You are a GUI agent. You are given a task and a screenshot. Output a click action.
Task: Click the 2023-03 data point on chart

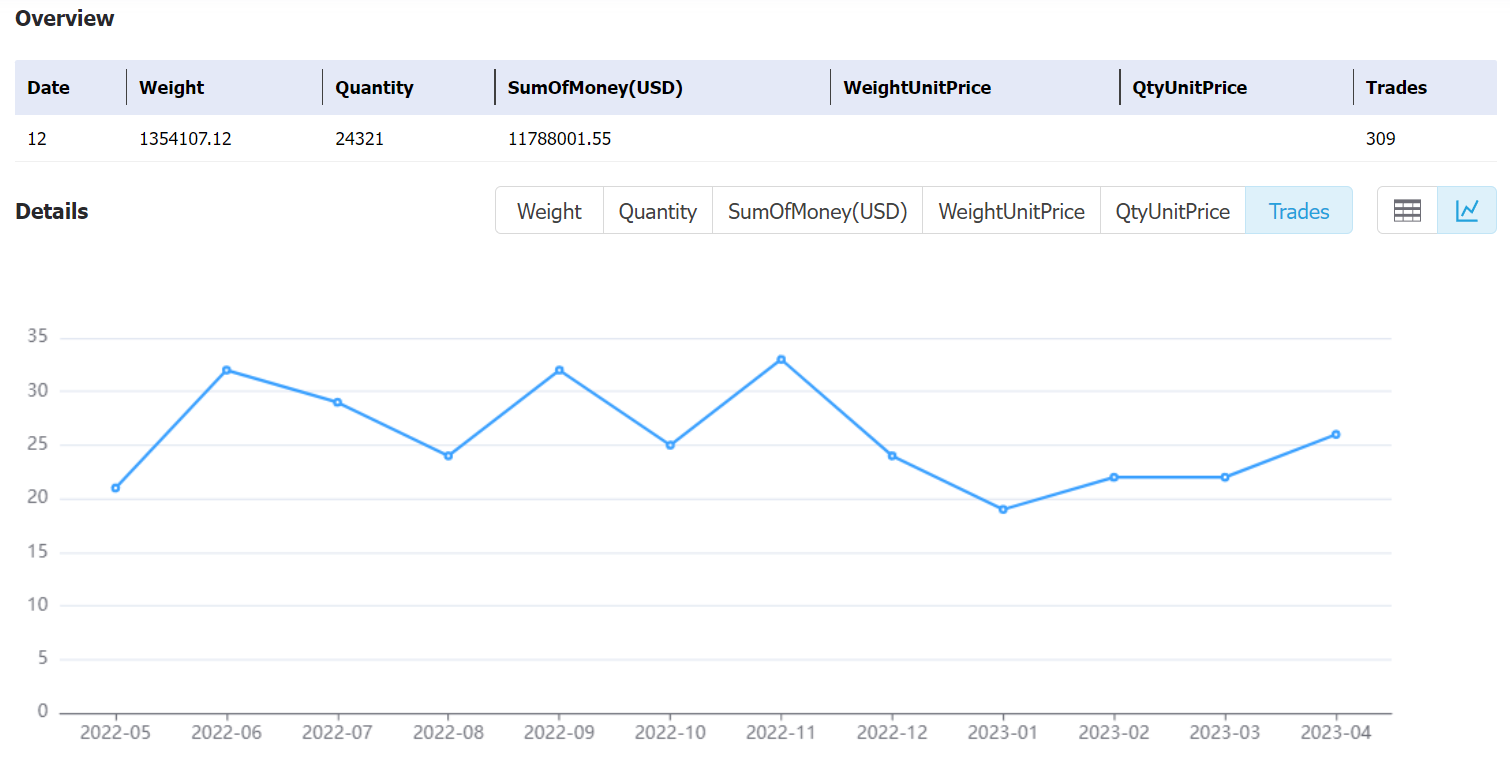(1225, 477)
